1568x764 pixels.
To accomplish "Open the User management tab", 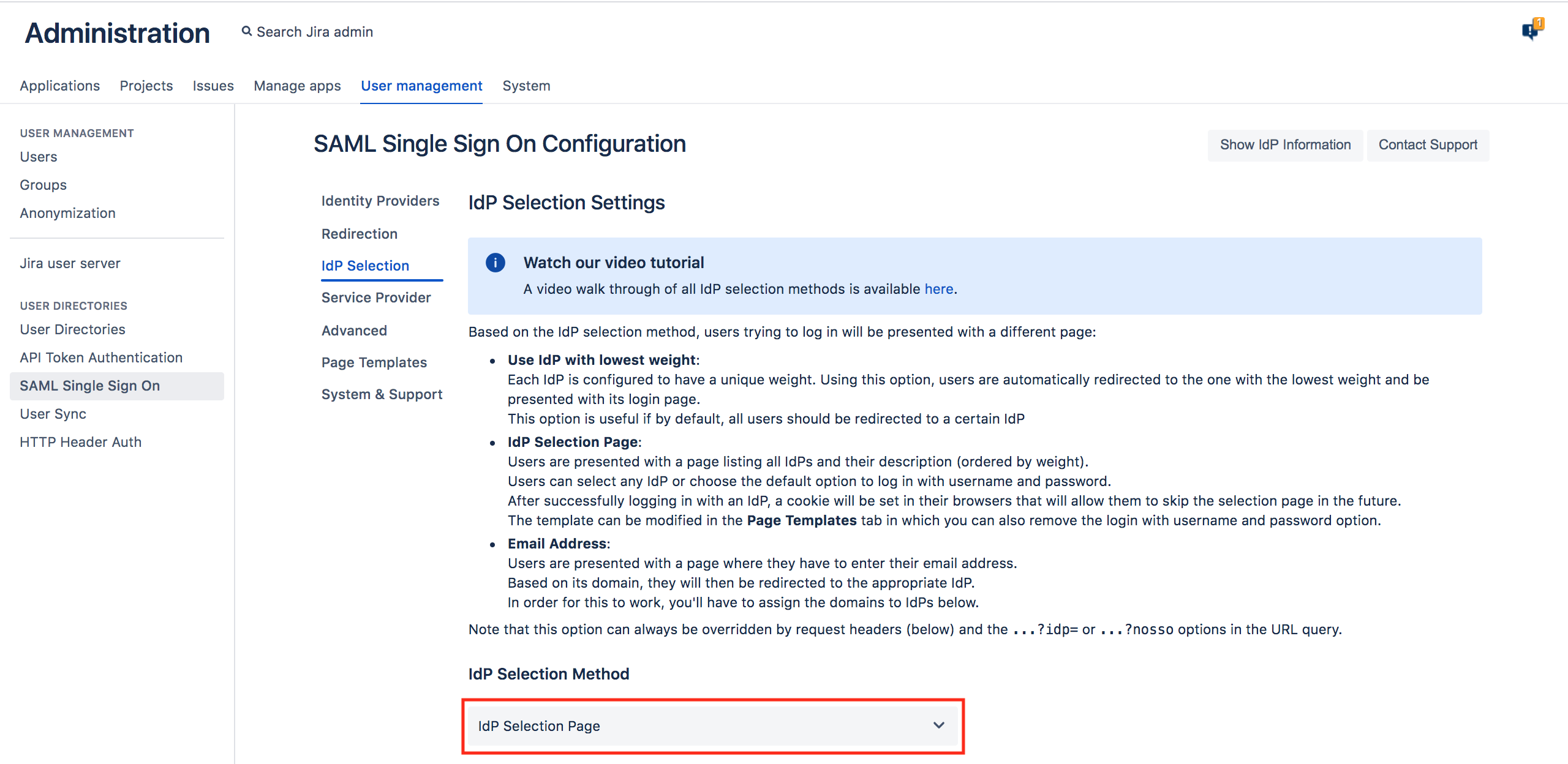I will 421,86.
